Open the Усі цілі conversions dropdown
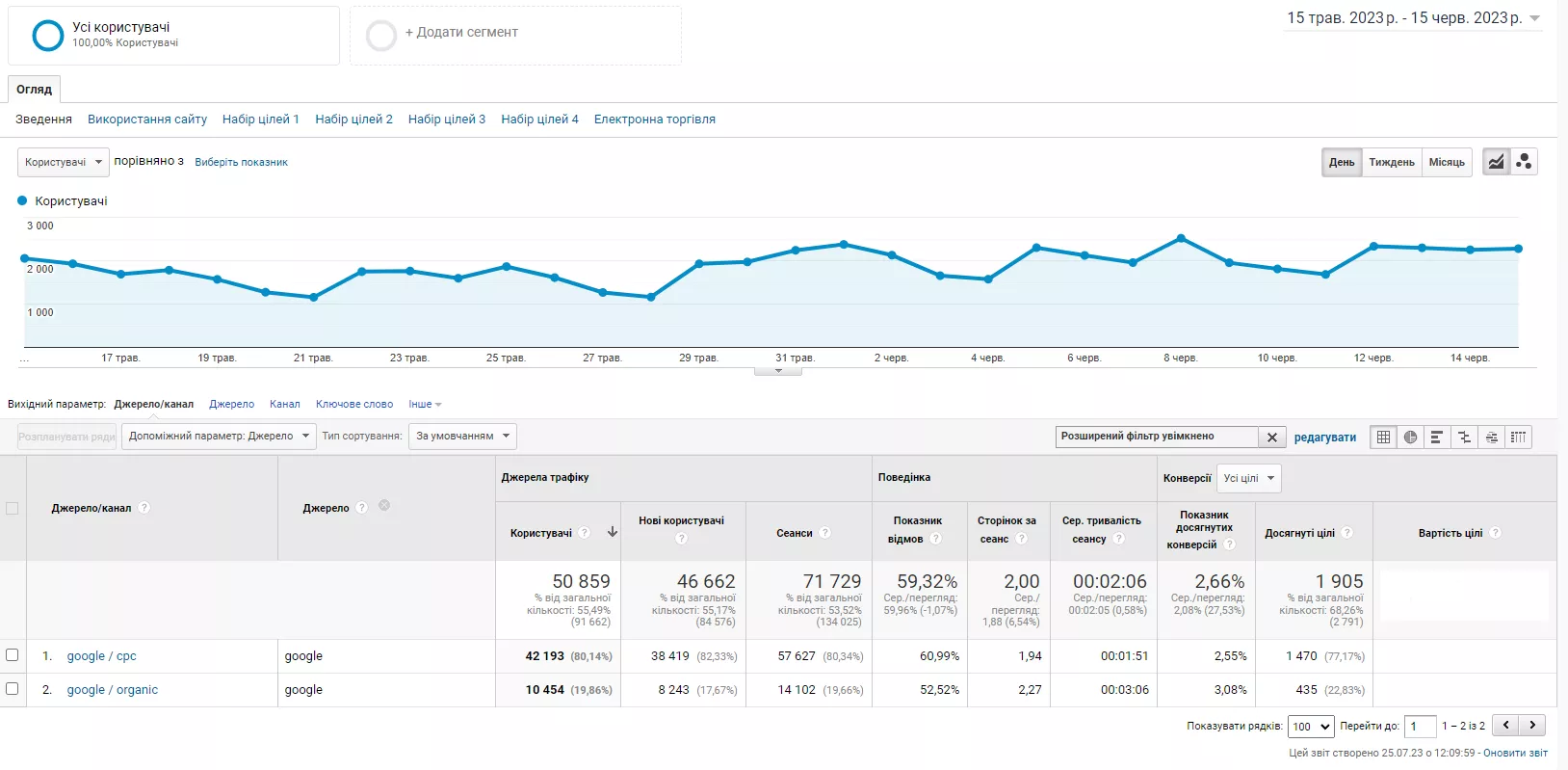1568x770 pixels. tap(1249, 478)
